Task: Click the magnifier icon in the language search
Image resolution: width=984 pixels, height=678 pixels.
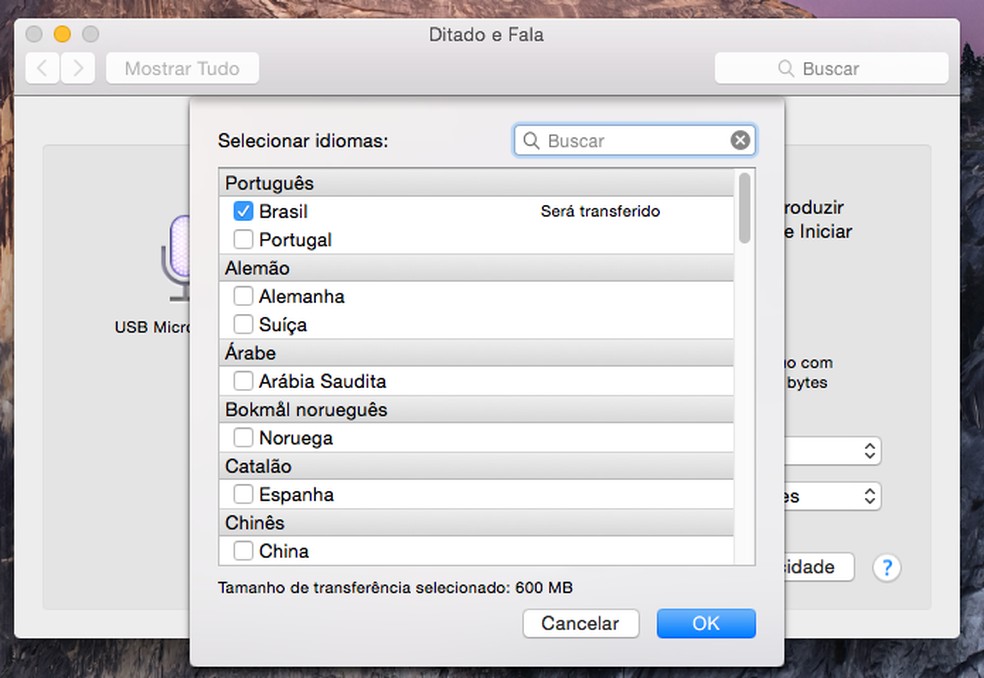Action: point(532,141)
